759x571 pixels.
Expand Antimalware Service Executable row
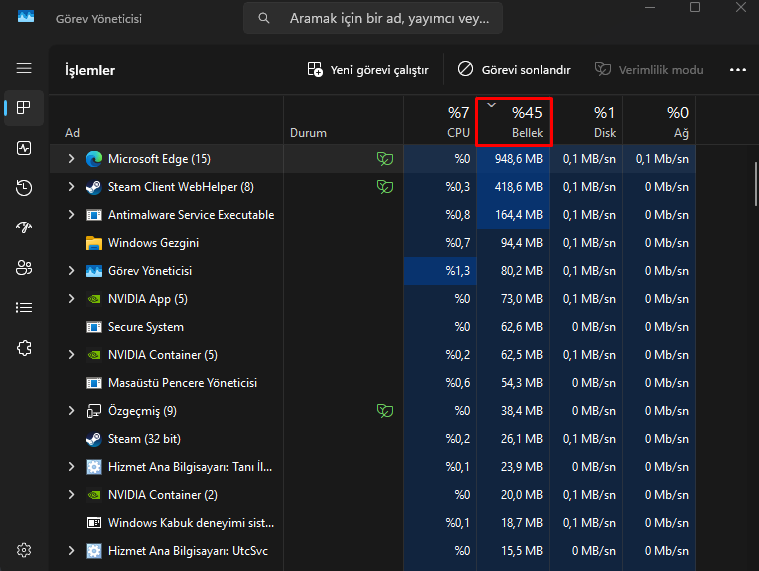coord(71,215)
